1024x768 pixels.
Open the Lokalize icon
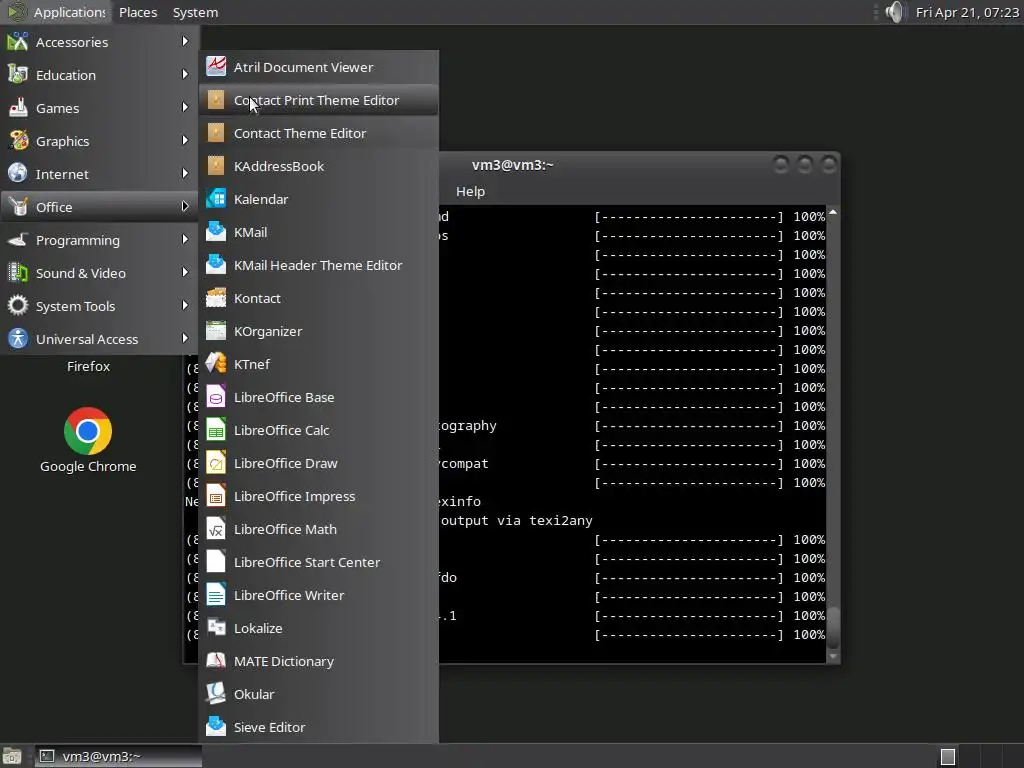click(x=216, y=628)
